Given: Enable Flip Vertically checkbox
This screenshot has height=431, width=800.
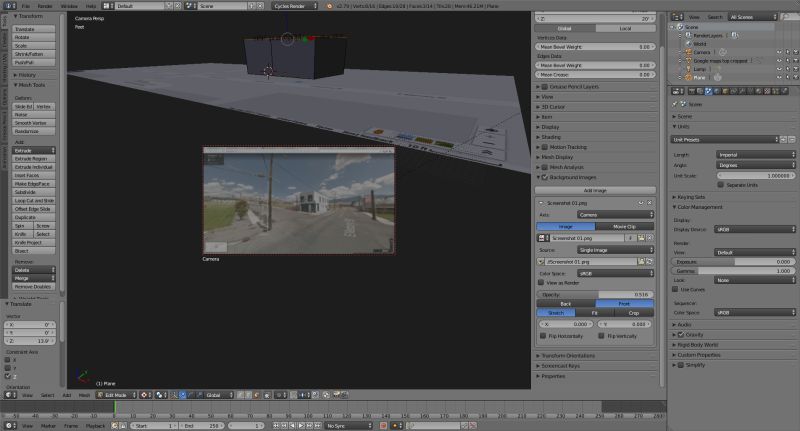Looking at the screenshot, I should [602, 336].
